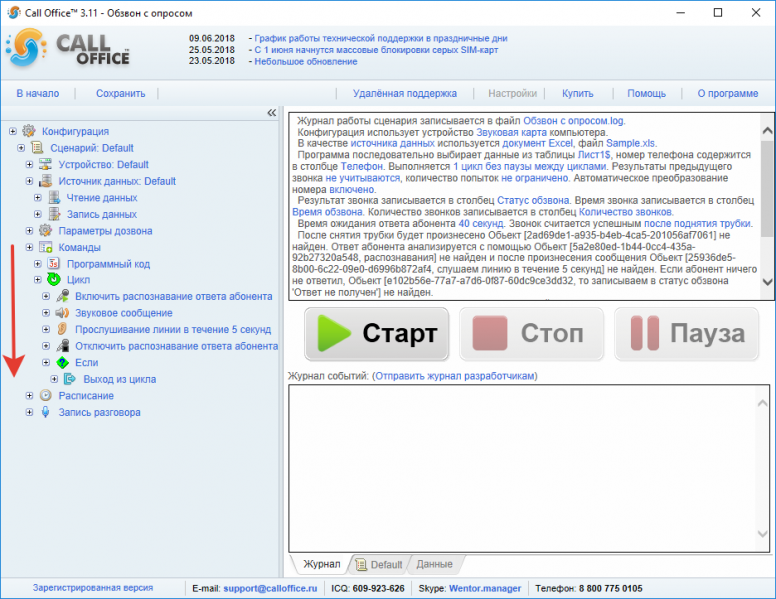Viewport: 776px width, 599px height.
Task: Click the Запись разговора microphone icon
Action: (x=46, y=412)
